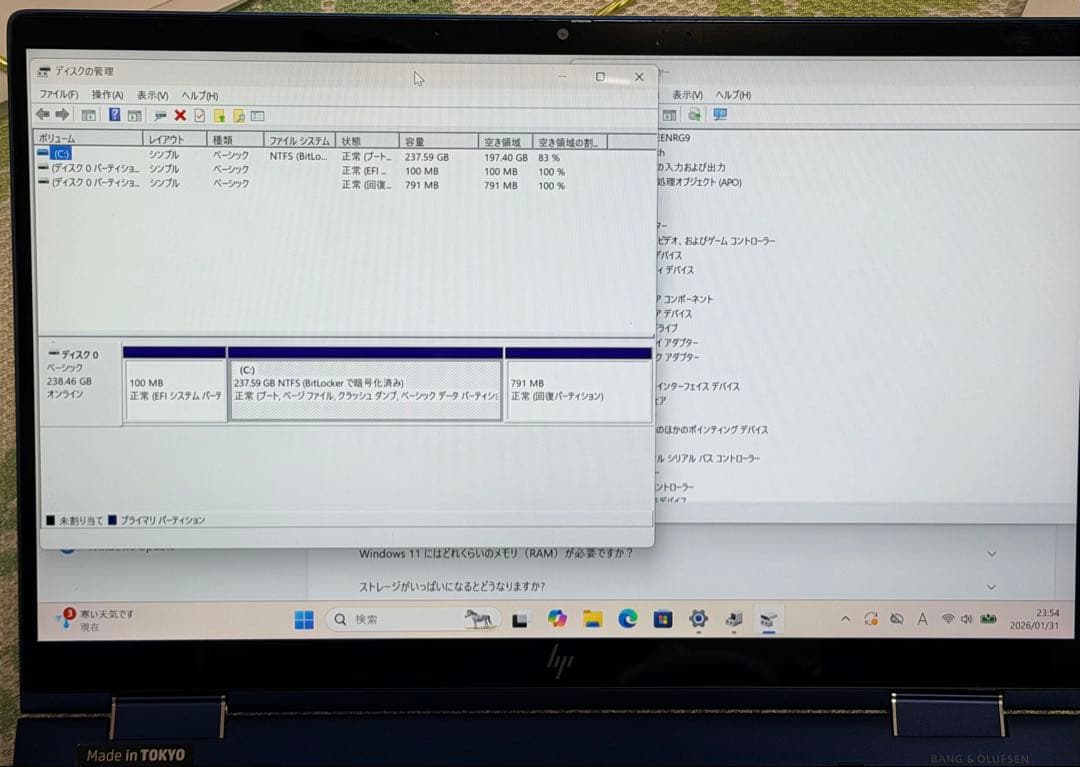Open the 表示(V) menu in Device Manager
Image resolution: width=1080 pixels, height=767 pixels.
(x=686, y=95)
